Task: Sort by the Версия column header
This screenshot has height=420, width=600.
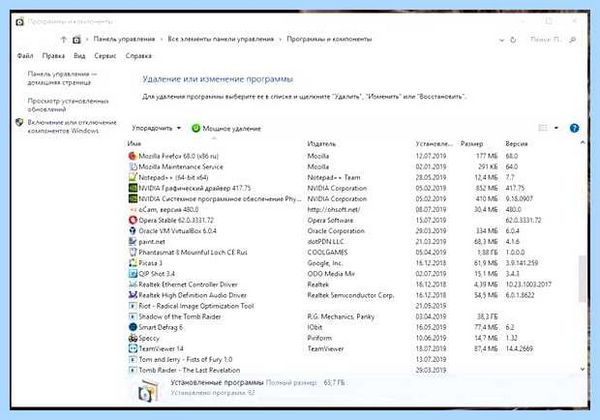Action: [x=517, y=144]
